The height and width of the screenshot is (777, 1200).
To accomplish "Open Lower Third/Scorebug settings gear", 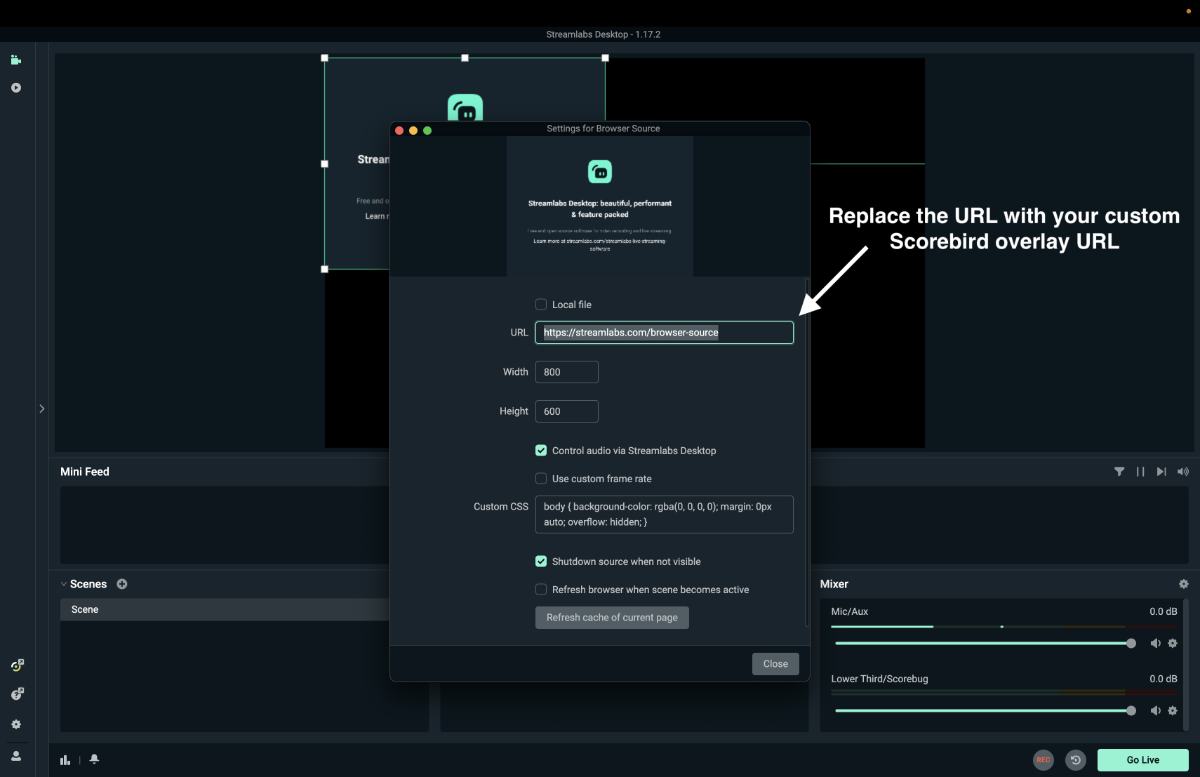I will point(1172,710).
